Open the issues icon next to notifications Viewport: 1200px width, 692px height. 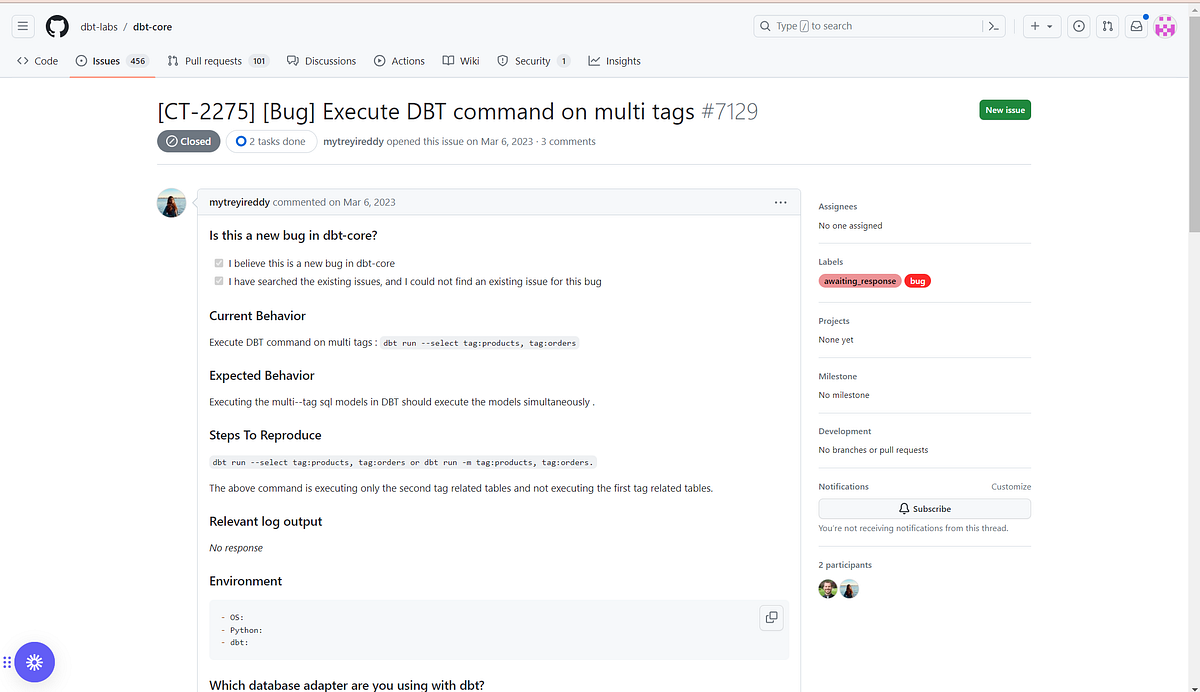tap(1078, 25)
